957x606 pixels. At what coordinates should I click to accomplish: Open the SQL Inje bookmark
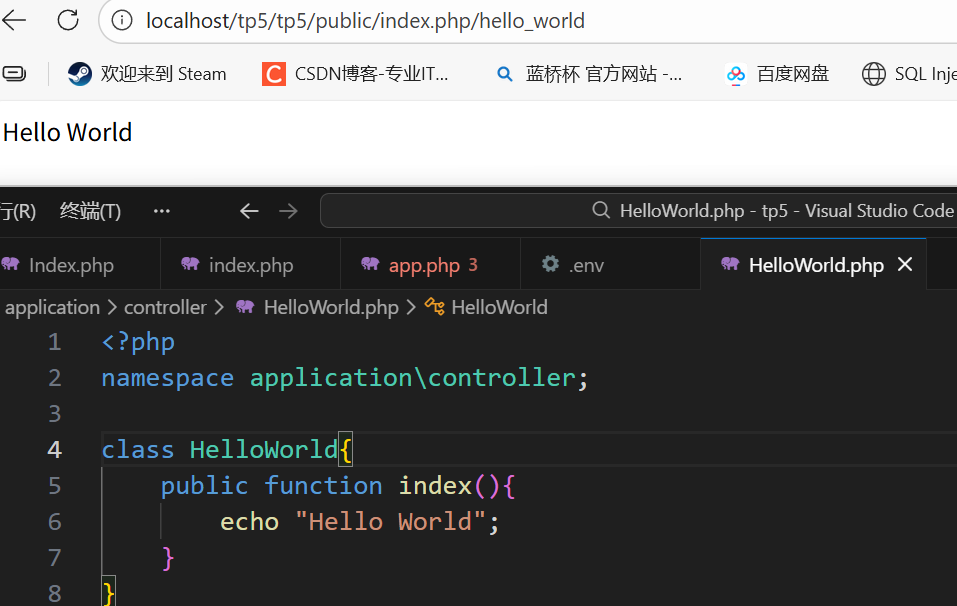908,74
